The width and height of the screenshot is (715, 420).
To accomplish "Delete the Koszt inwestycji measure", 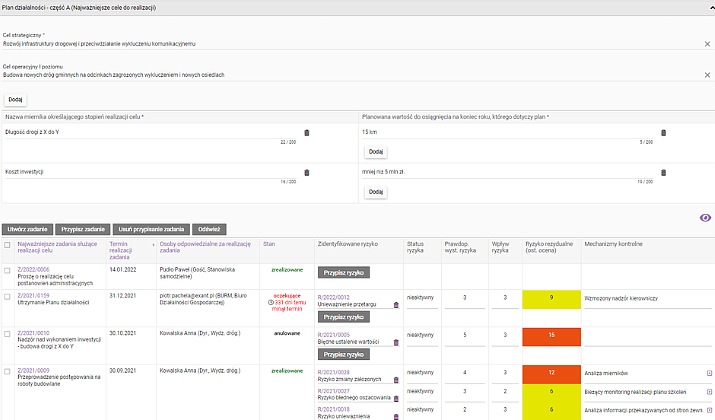I will point(307,172).
